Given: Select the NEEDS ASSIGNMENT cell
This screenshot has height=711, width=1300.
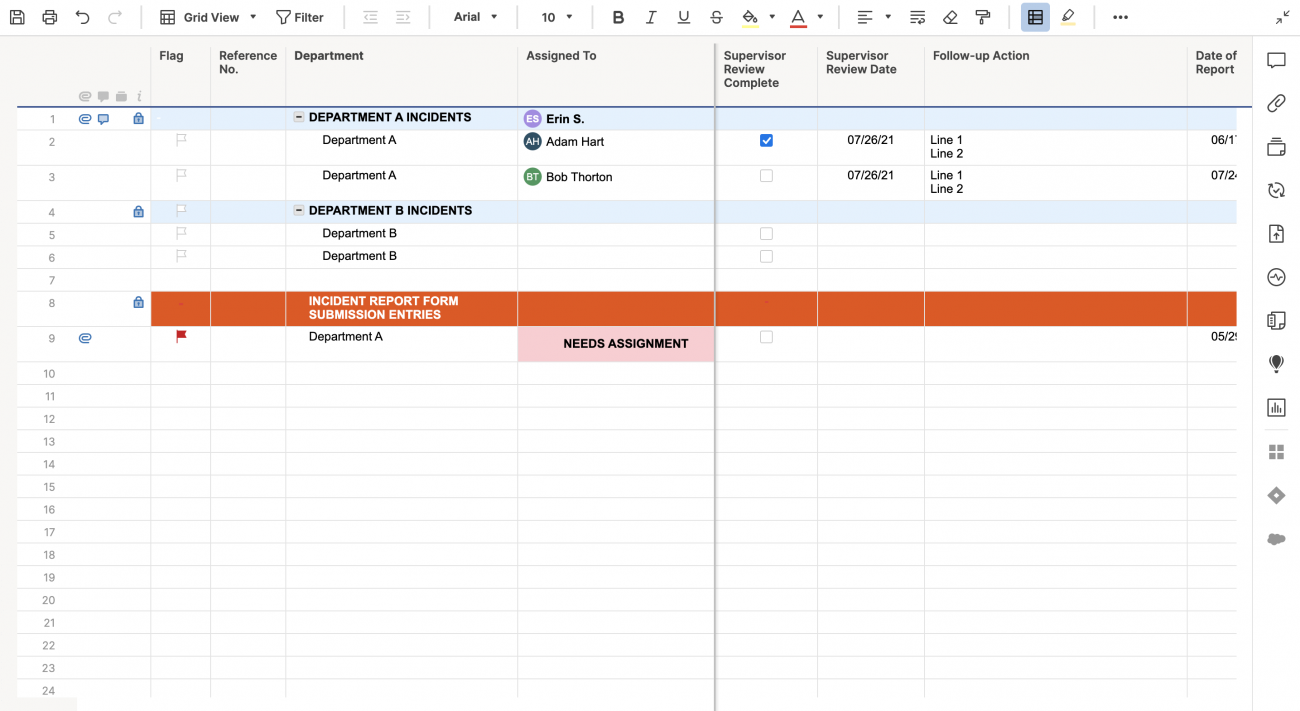Looking at the screenshot, I should pyautogui.click(x=615, y=343).
